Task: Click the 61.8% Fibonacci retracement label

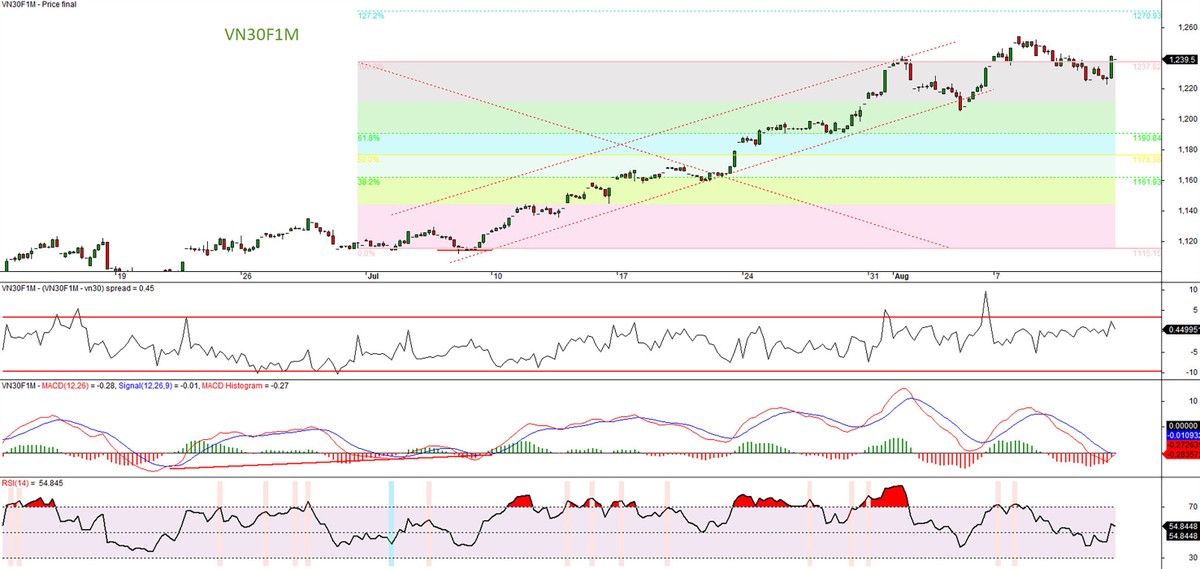Action: pyautogui.click(x=368, y=138)
